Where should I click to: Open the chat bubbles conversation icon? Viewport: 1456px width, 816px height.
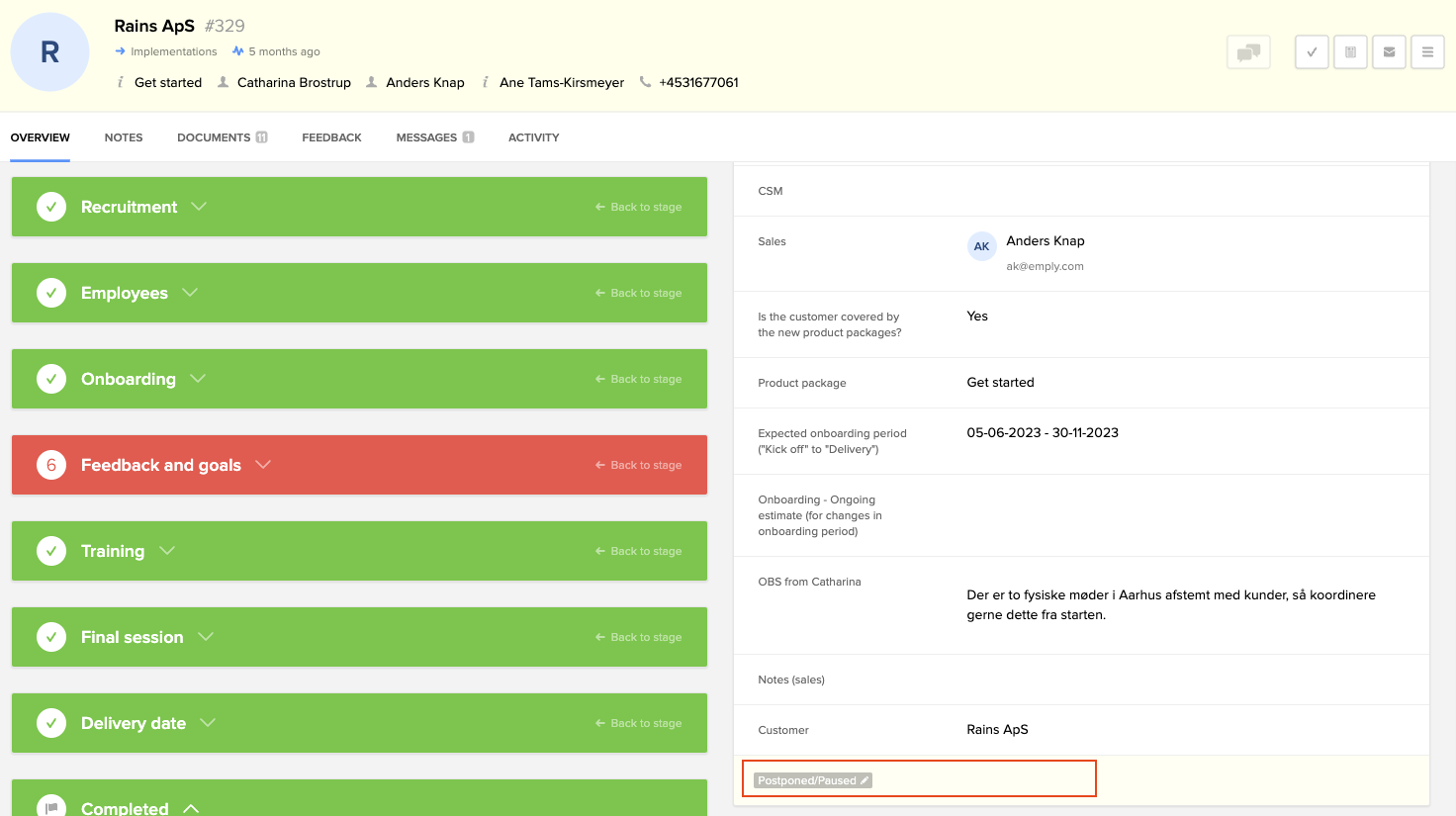[x=1248, y=52]
